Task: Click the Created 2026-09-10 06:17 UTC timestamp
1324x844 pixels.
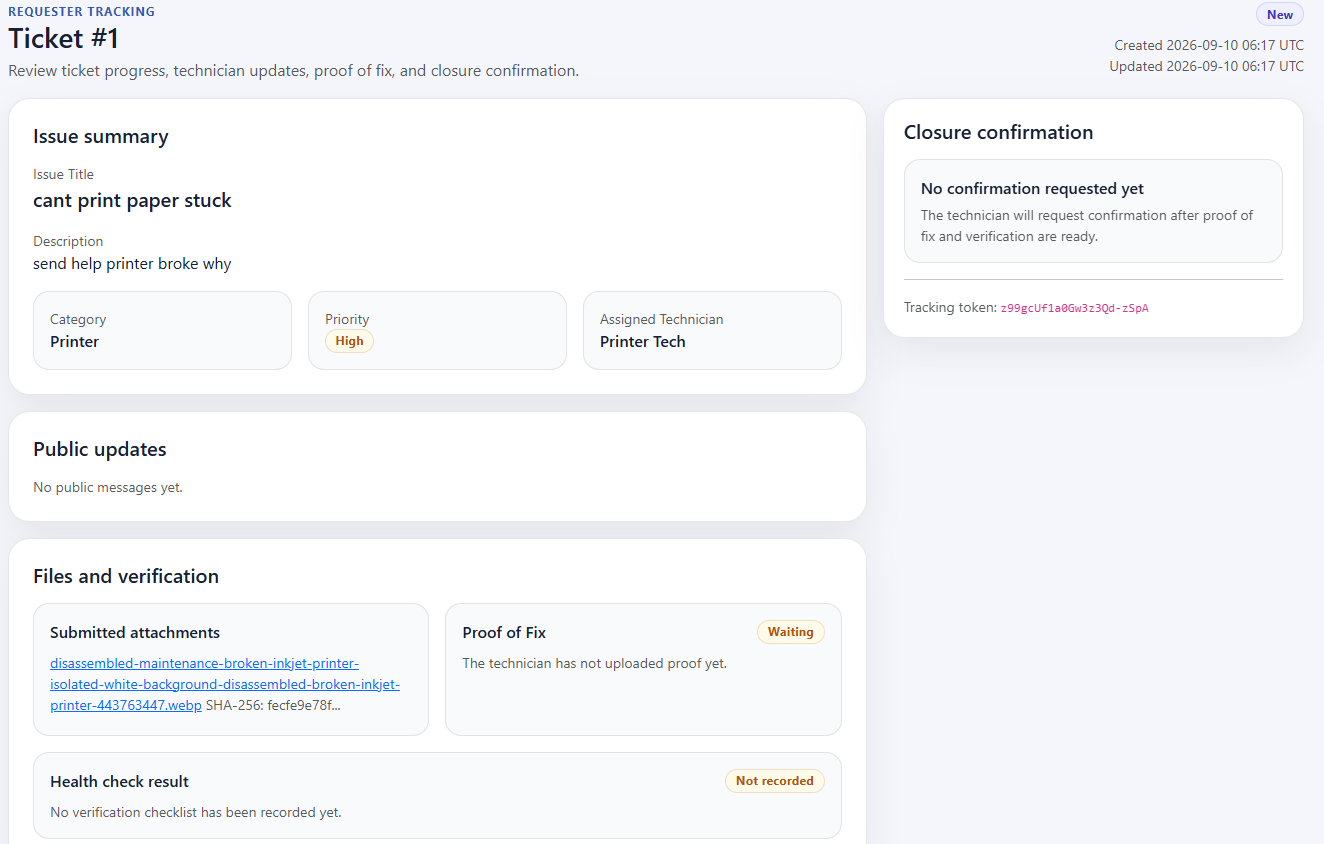Action: pyautogui.click(x=1209, y=45)
